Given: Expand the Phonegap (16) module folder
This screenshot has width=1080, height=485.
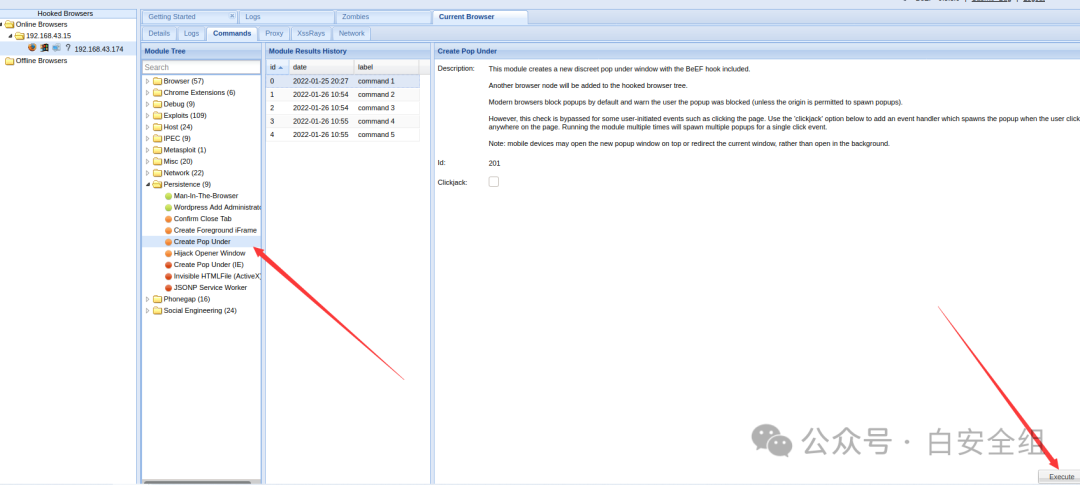Looking at the screenshot, I should click(x=147, y=299).
